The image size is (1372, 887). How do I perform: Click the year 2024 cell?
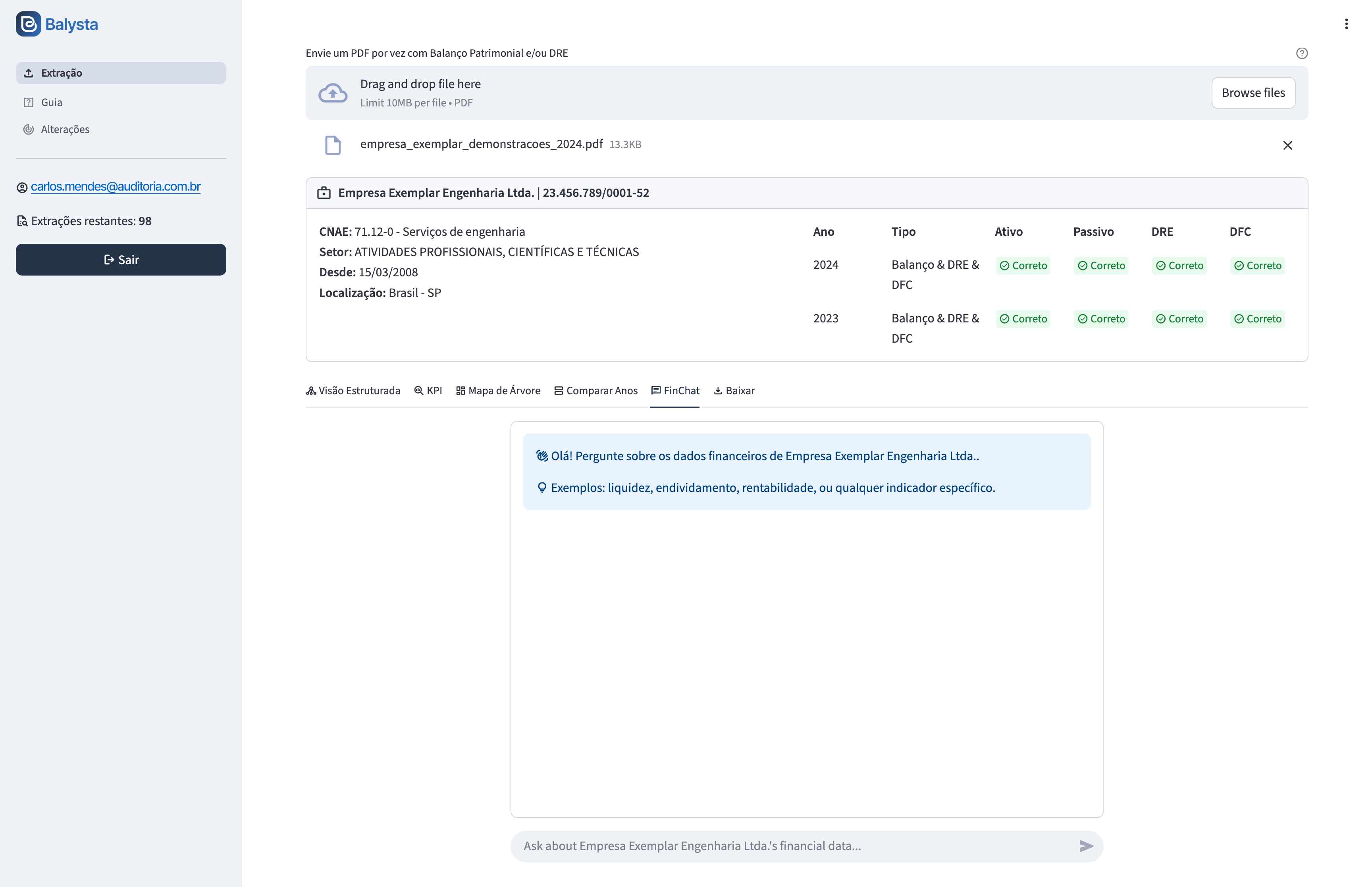[x=826, y=265]
